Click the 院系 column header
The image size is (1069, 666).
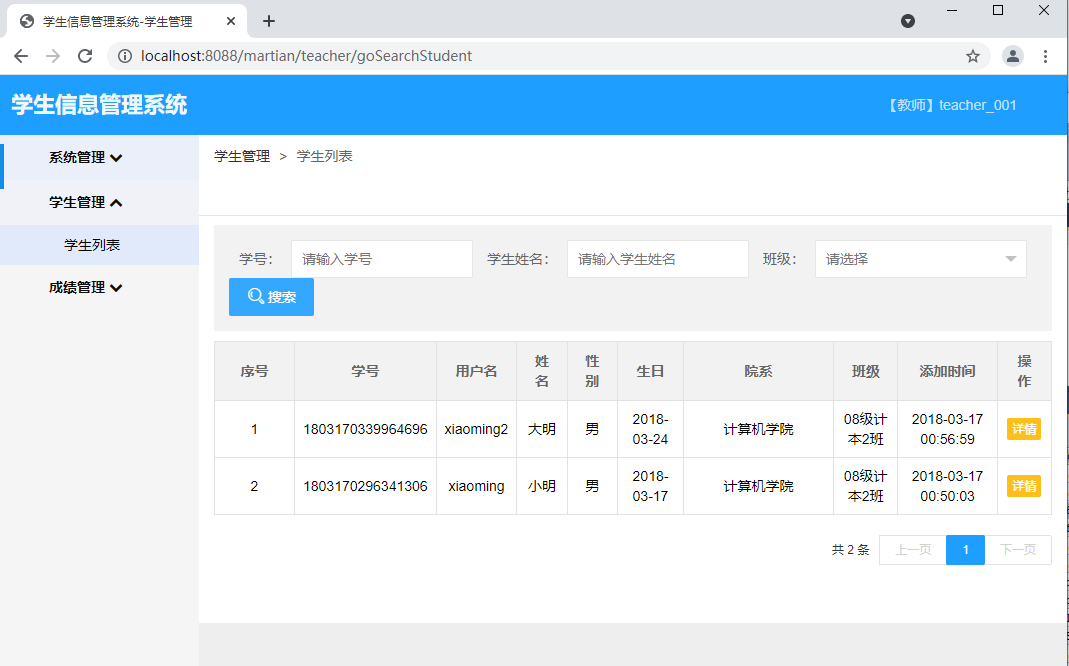coord(758,372)
